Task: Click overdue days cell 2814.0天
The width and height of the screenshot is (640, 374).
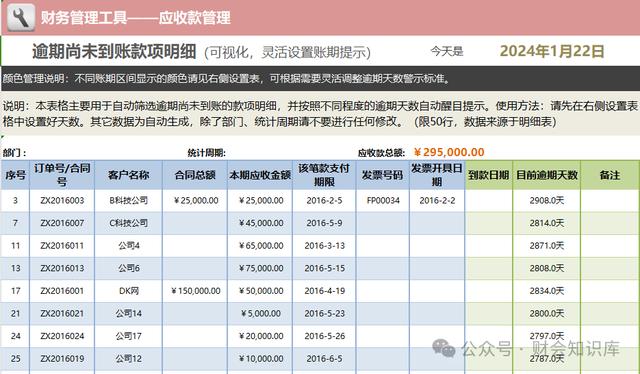Action: (547, 223)
